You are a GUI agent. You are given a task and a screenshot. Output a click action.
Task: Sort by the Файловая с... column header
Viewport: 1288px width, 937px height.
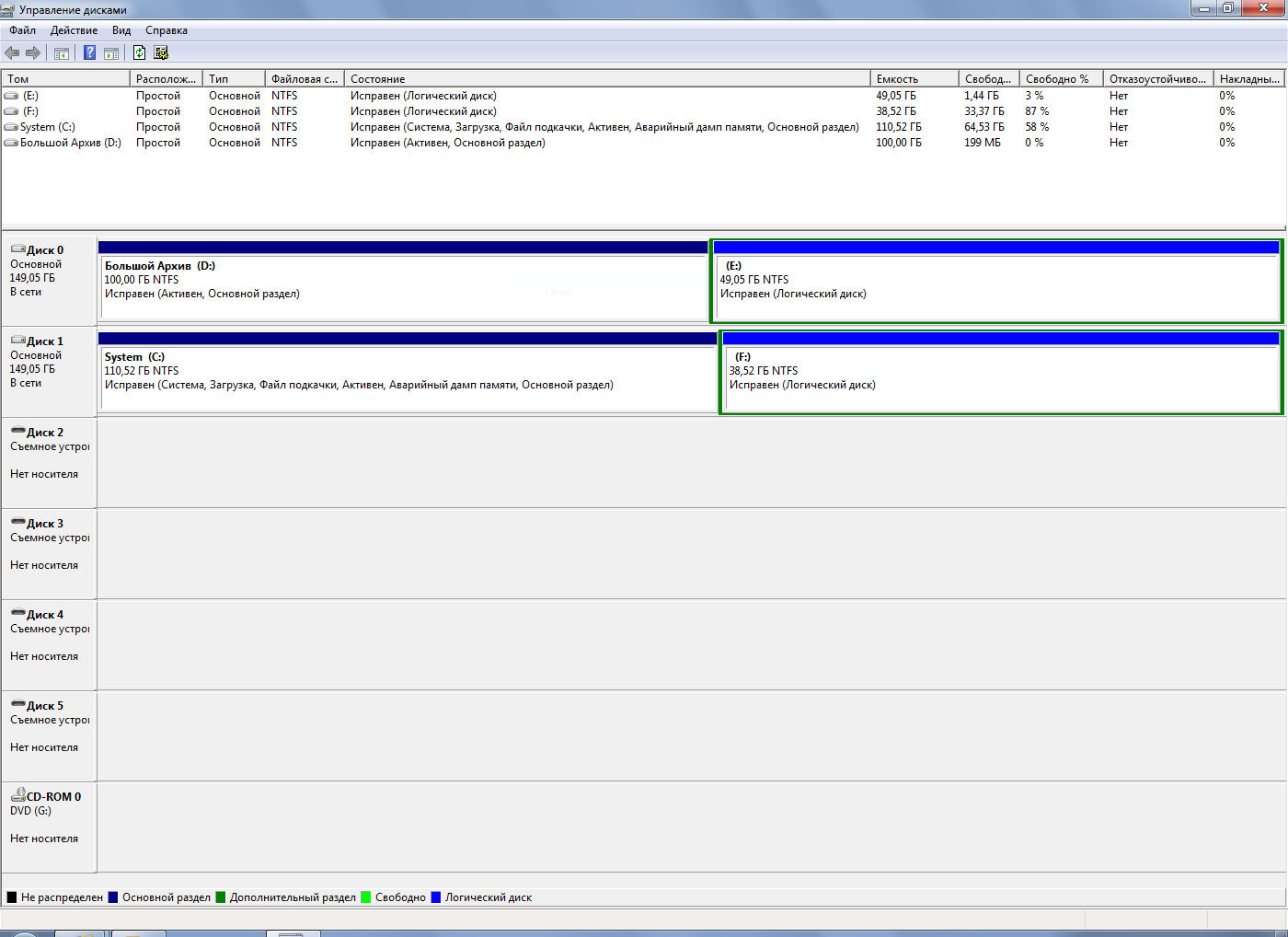tap(305, 79)
